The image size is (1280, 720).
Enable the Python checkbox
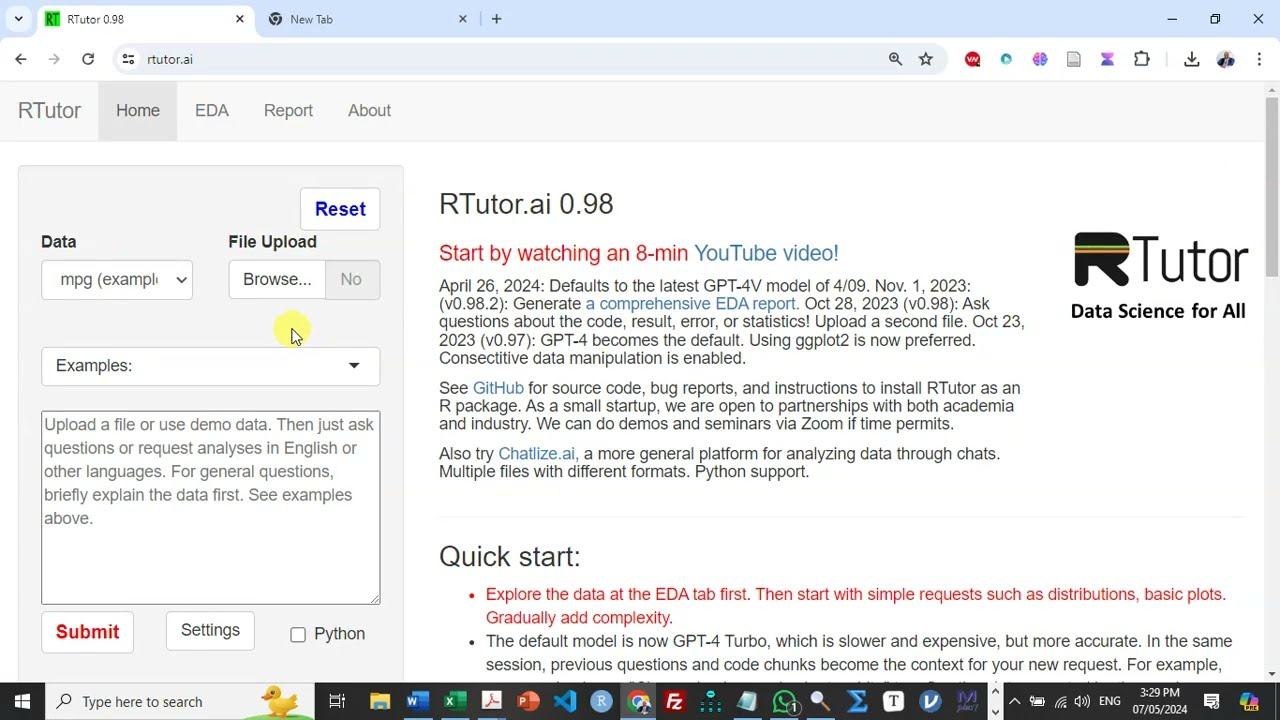(298, 635)
